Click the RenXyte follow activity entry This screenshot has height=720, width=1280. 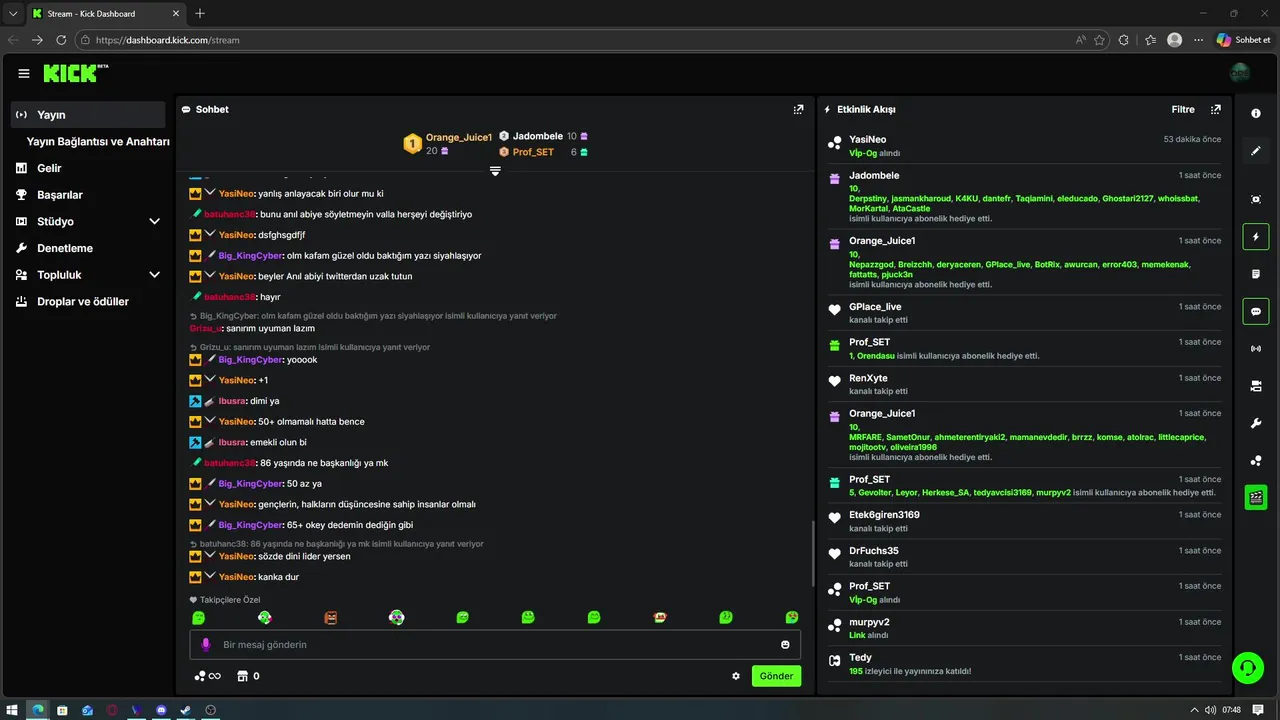coord(1025,384)
